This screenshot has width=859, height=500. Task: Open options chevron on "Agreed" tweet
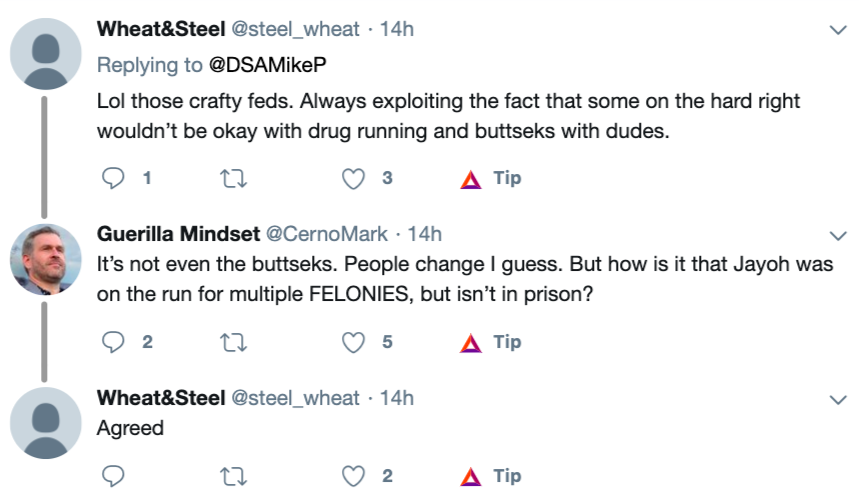838,399
